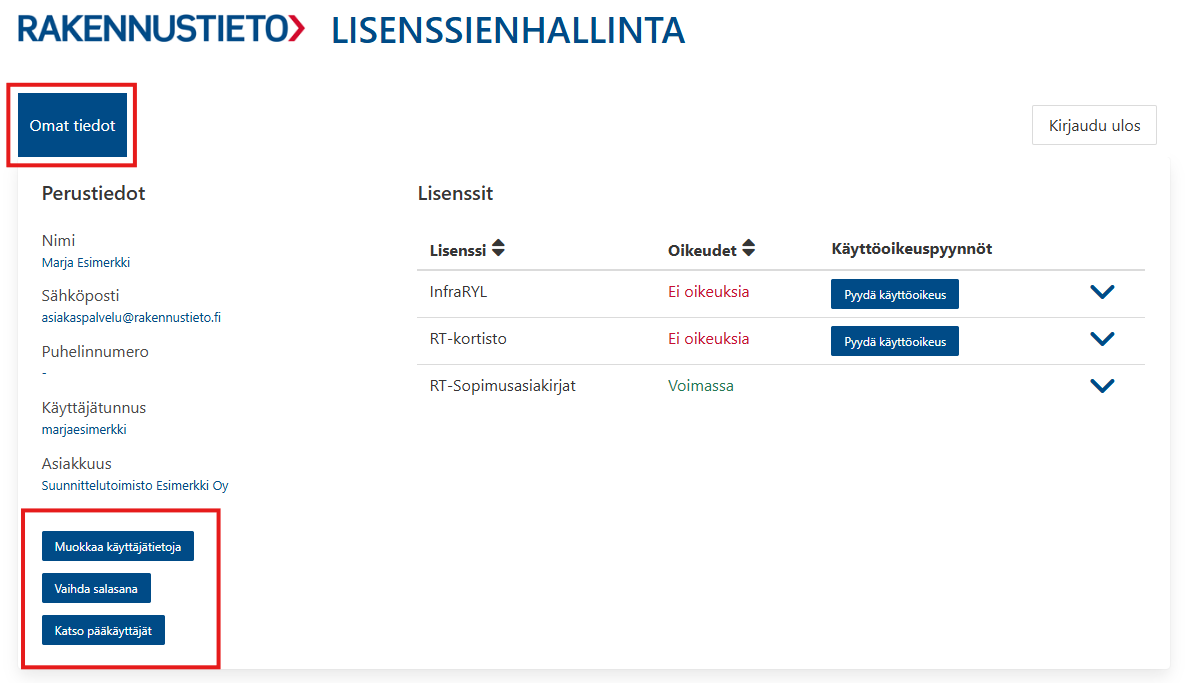This screenshot has width=1188, height=683.
Task: Request access for RT-kortisto license
Action: pyautogui.click(x=895, y=341)
